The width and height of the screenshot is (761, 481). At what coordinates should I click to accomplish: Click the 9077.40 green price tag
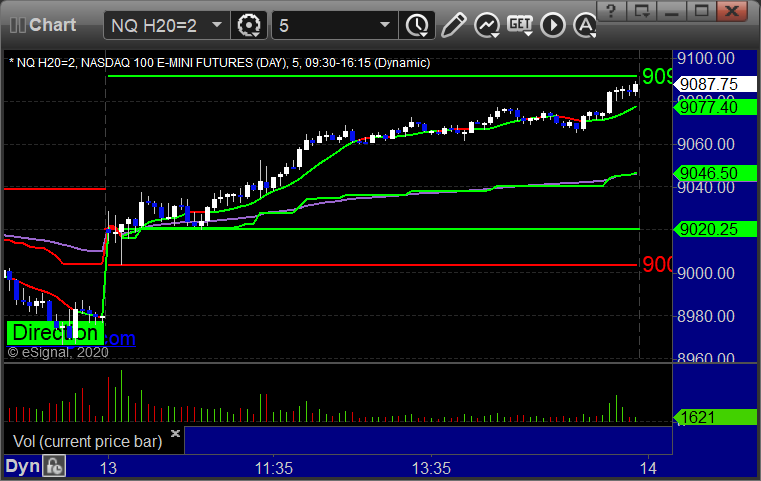[x=715, y=107]
